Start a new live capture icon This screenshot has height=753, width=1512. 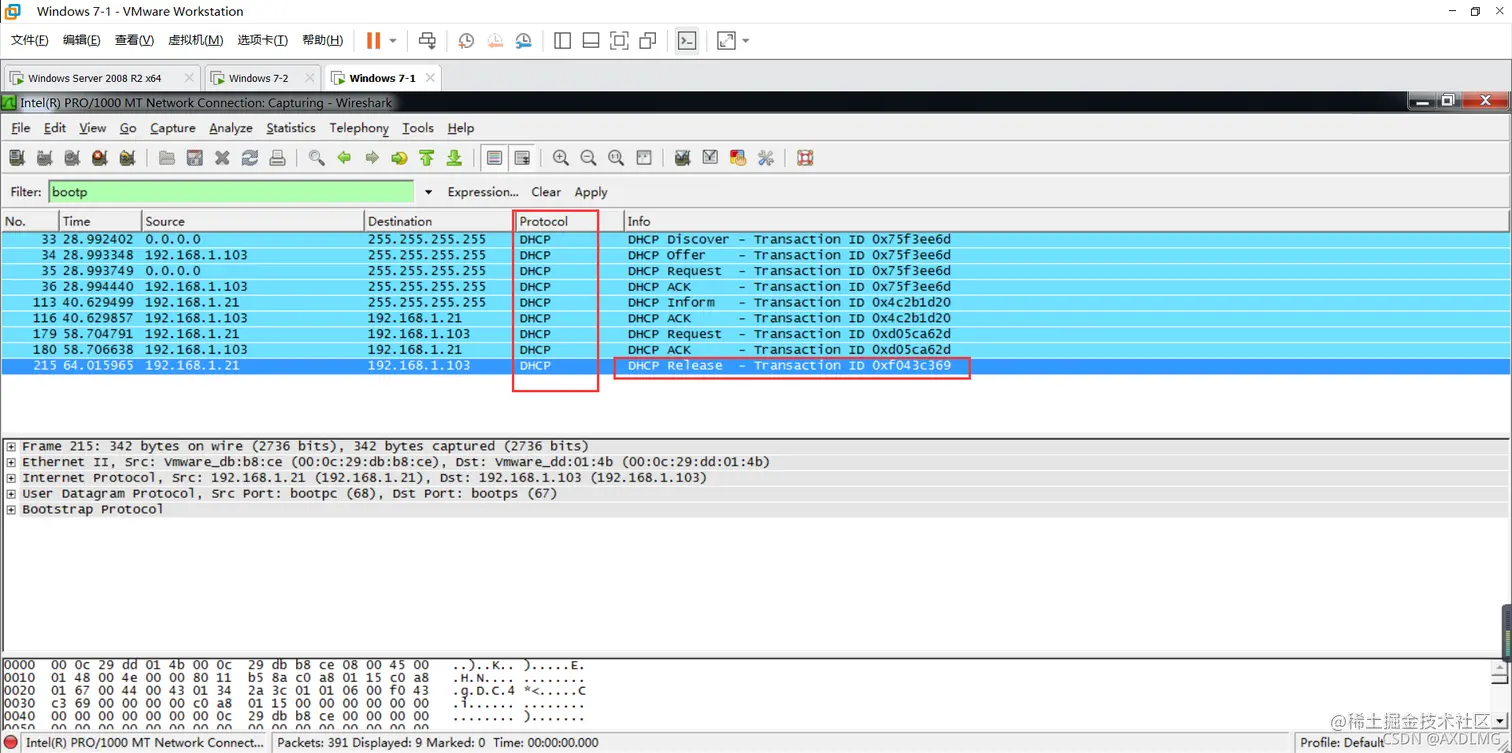[x=72, y=158]
